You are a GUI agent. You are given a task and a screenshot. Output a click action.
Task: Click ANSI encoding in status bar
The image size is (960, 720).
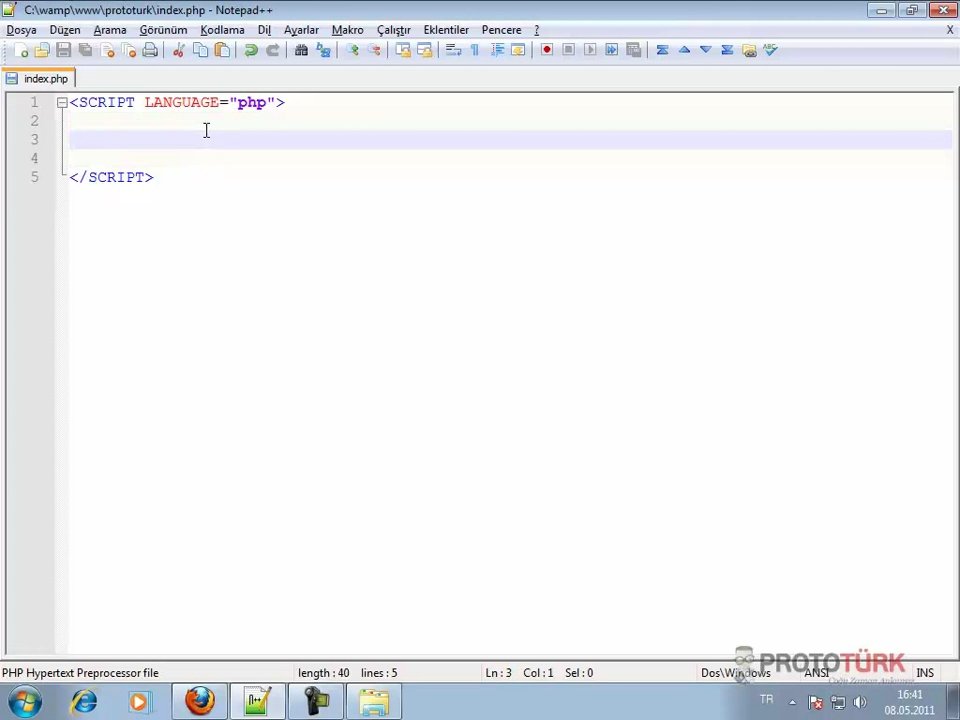coord(816,673)
